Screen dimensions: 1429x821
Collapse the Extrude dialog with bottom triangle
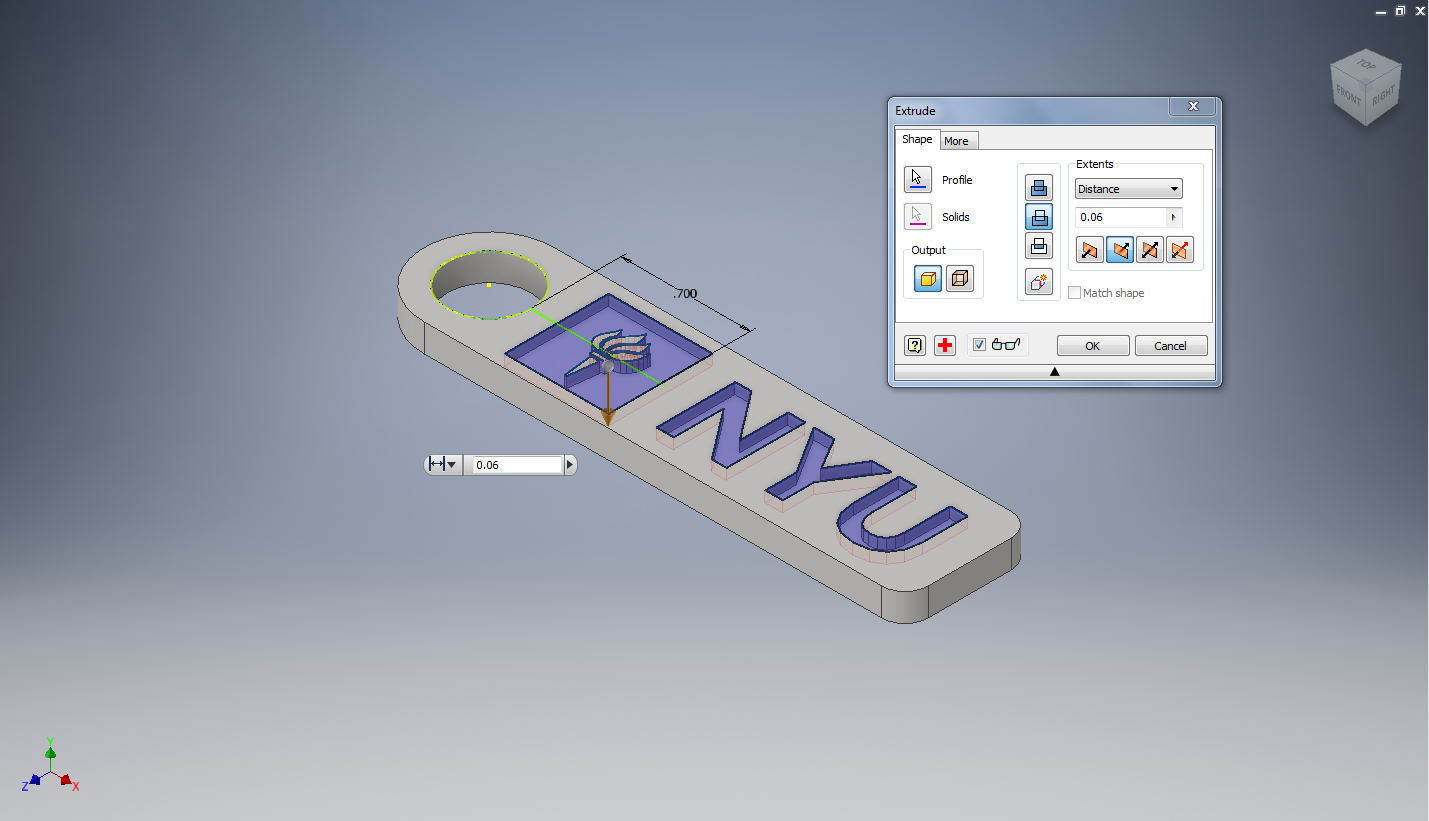pos(1055,372)
